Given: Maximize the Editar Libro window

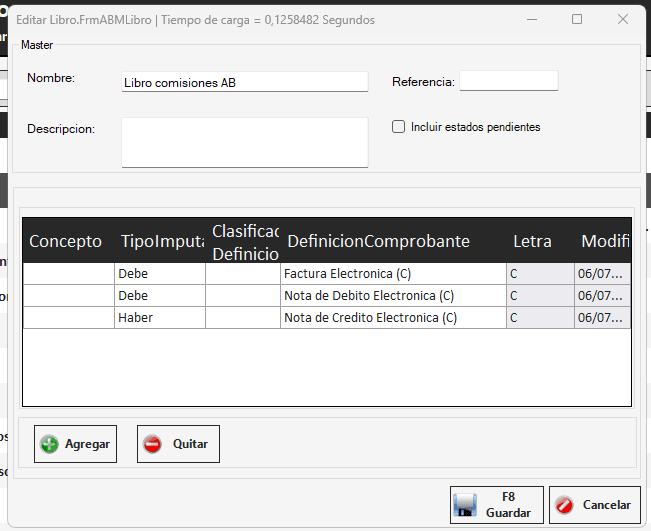Looking at the screenshot, I should pos(577,19).
